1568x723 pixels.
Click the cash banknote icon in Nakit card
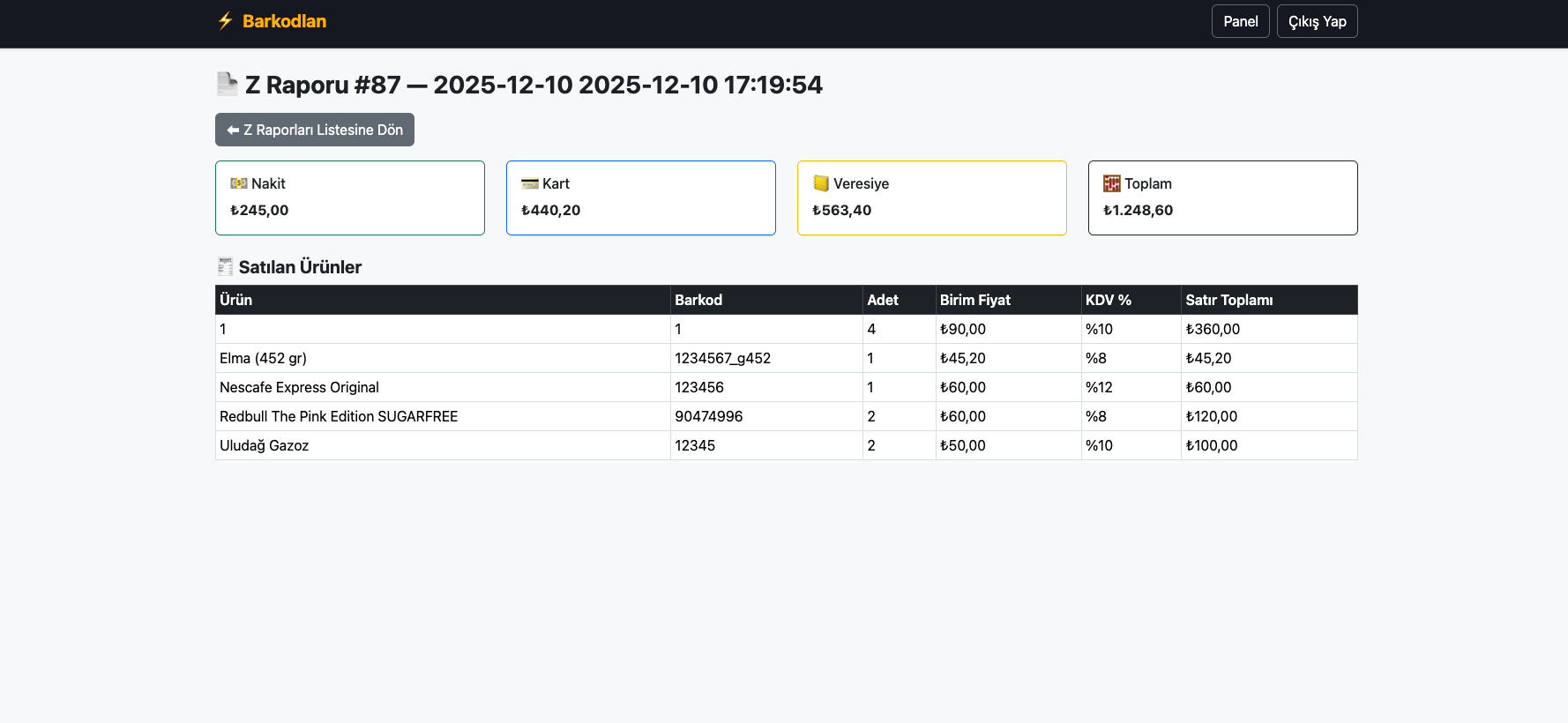(238, 183)
